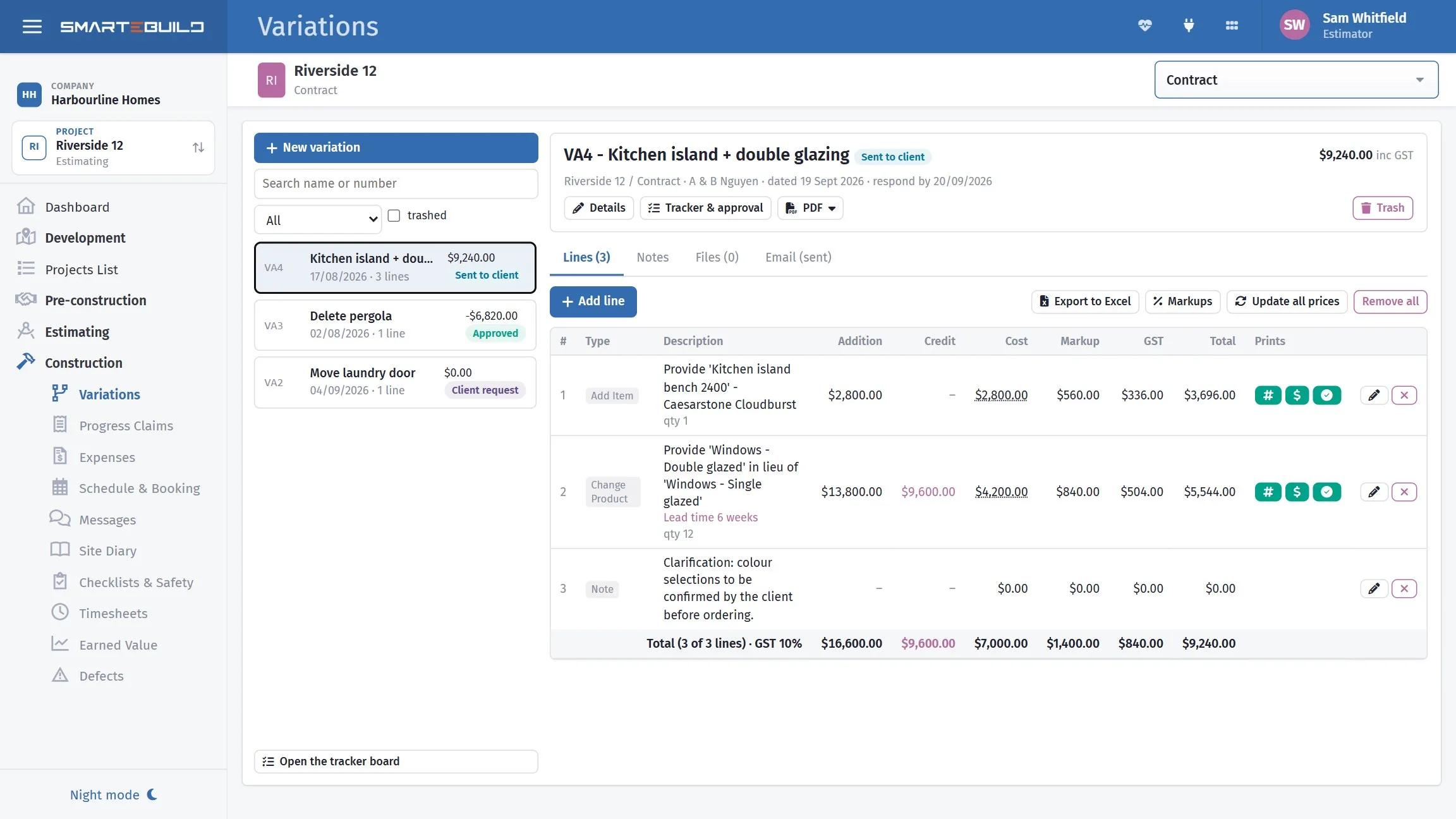Toggle green dollar print icon on line 1
The width and height of the screenshot is (1456, 819).
click(1297, 395)
